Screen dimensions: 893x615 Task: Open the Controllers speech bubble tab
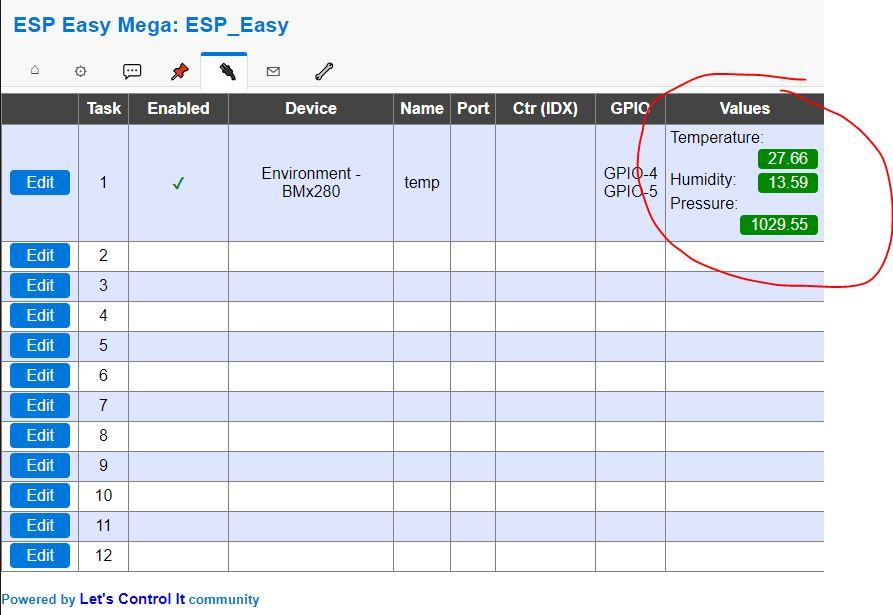click(x=132, y=71)
